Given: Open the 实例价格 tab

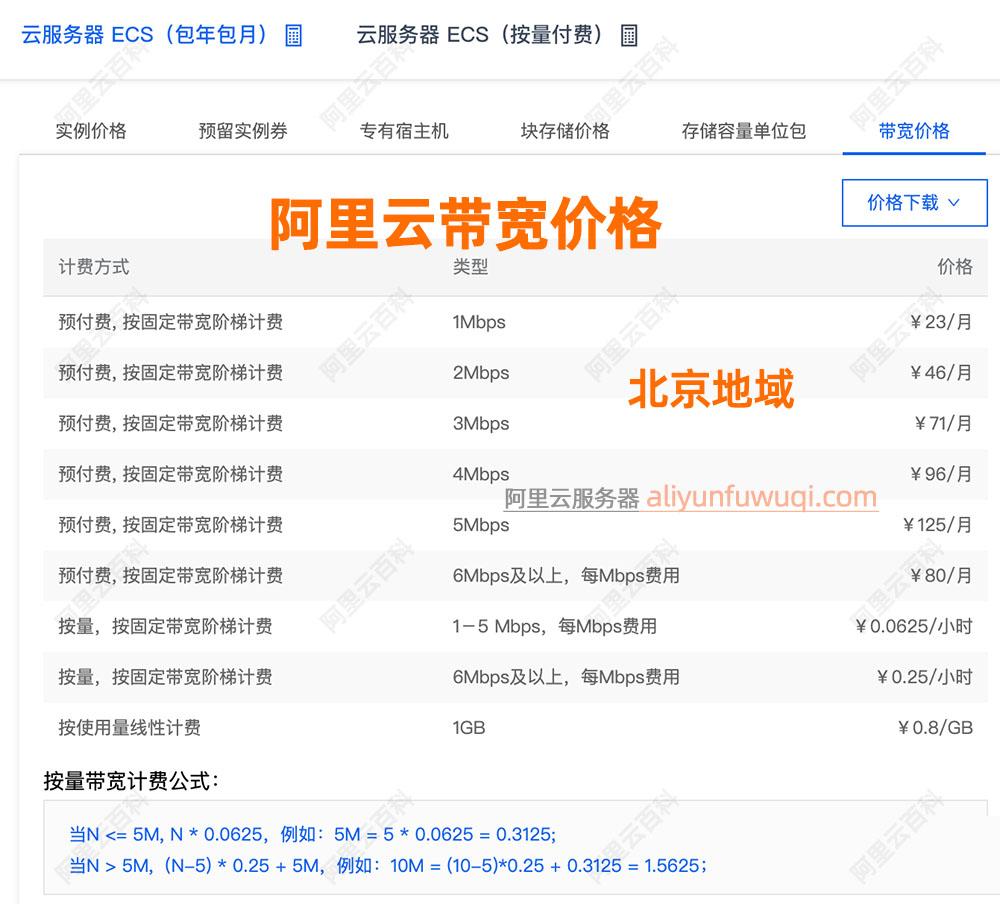Looking at the screenshot, I should 91,131.
